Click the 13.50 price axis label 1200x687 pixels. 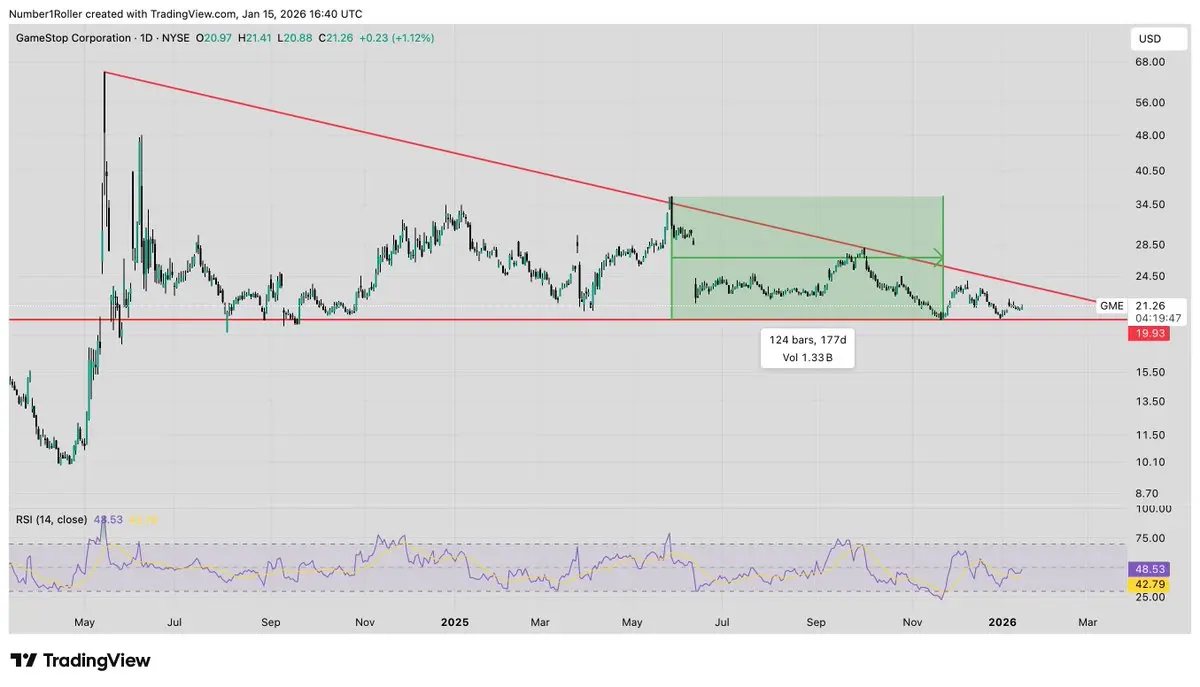(x=1151, y=401)
